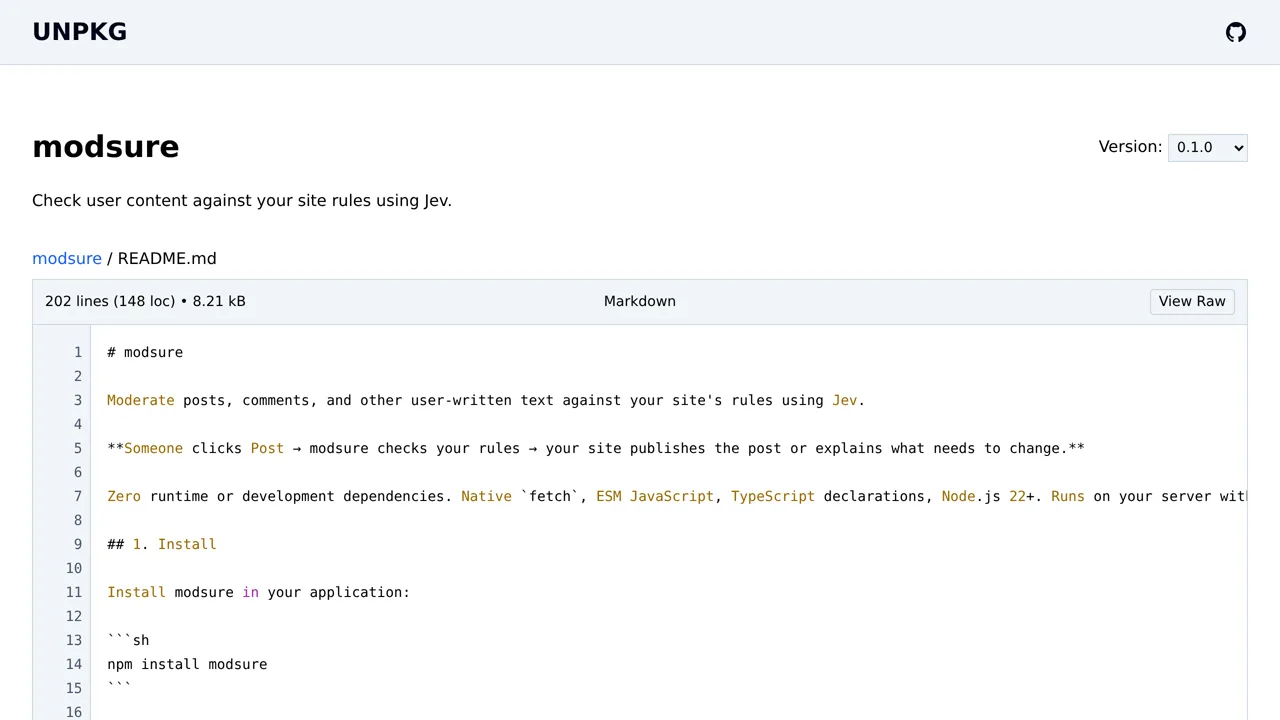Screen dimensions: 1280x720
Task: Open the modsure breadcrumb link
Action: 67,258
